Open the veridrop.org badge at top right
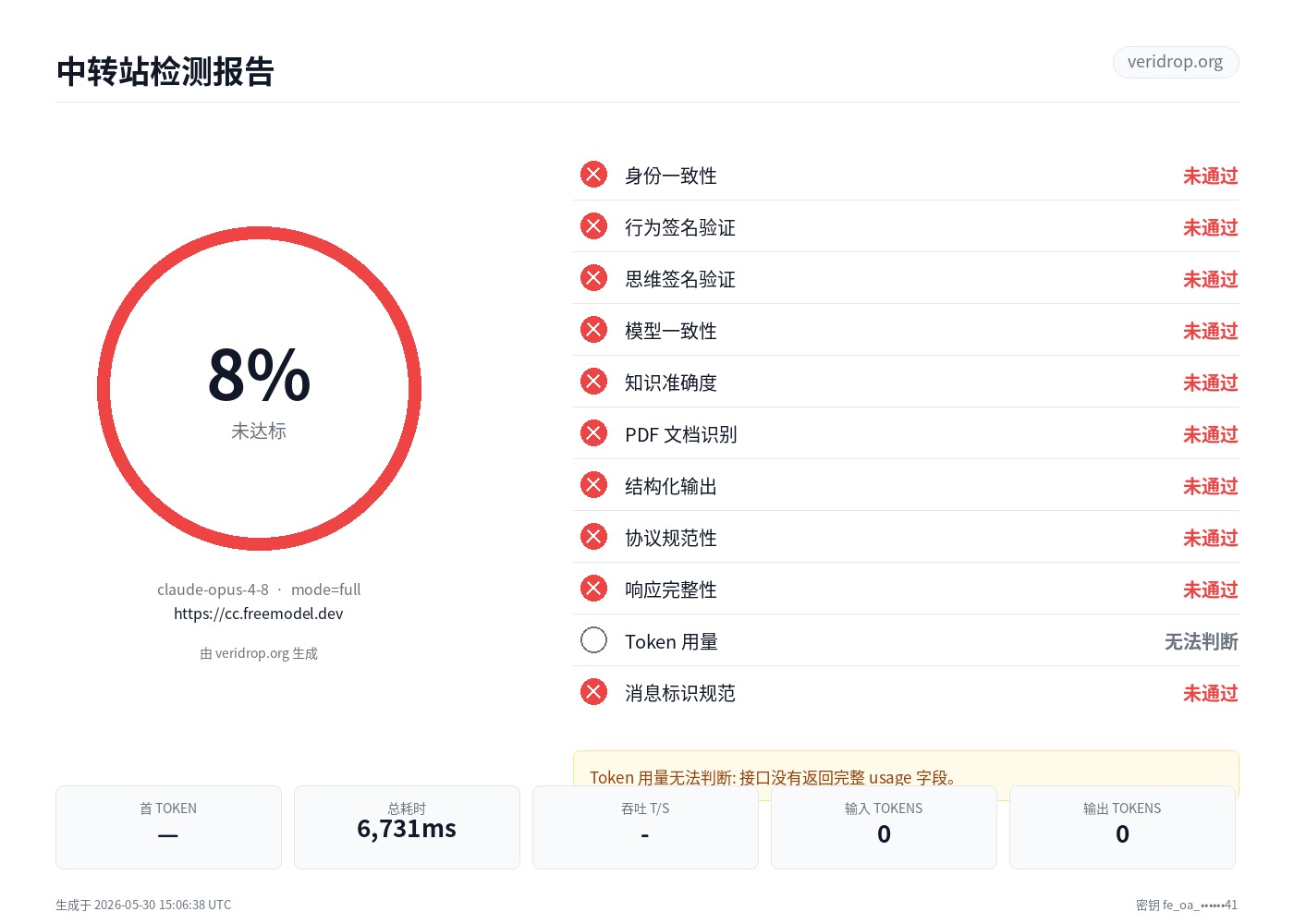The width and height of the screenshot is (1294, 924). (1176, 62)
